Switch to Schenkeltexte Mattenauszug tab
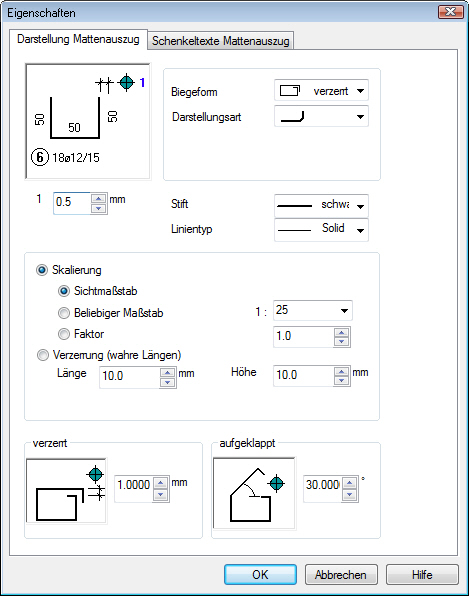This screenshot has width=469, height=596. (x=221, y=41)
